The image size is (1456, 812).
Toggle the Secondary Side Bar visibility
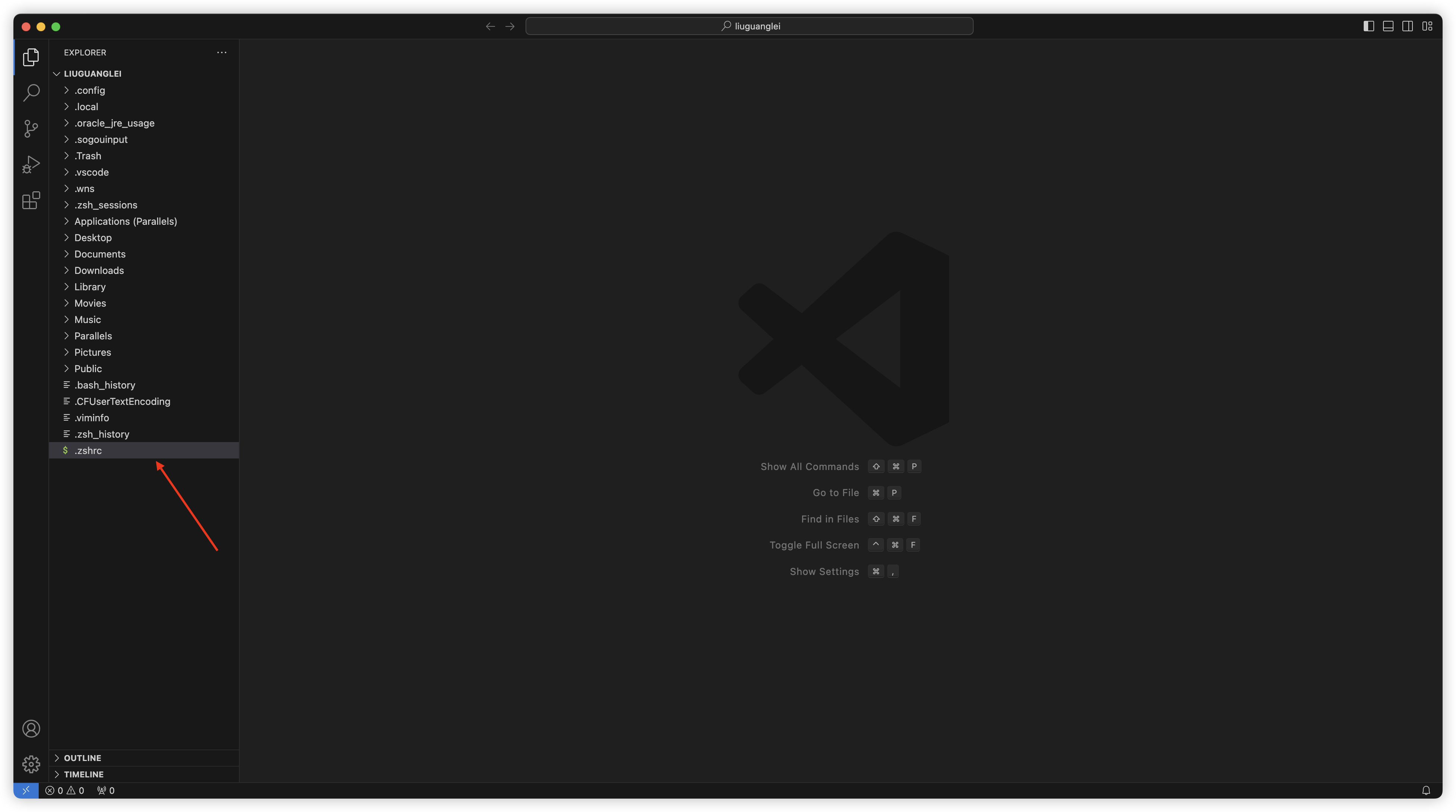click(1407, 26)
